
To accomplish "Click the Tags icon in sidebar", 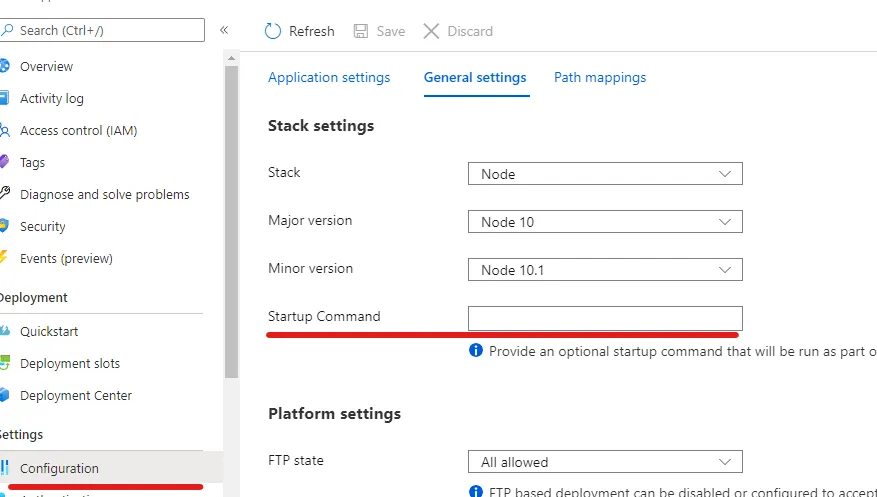I will point(4,162).
